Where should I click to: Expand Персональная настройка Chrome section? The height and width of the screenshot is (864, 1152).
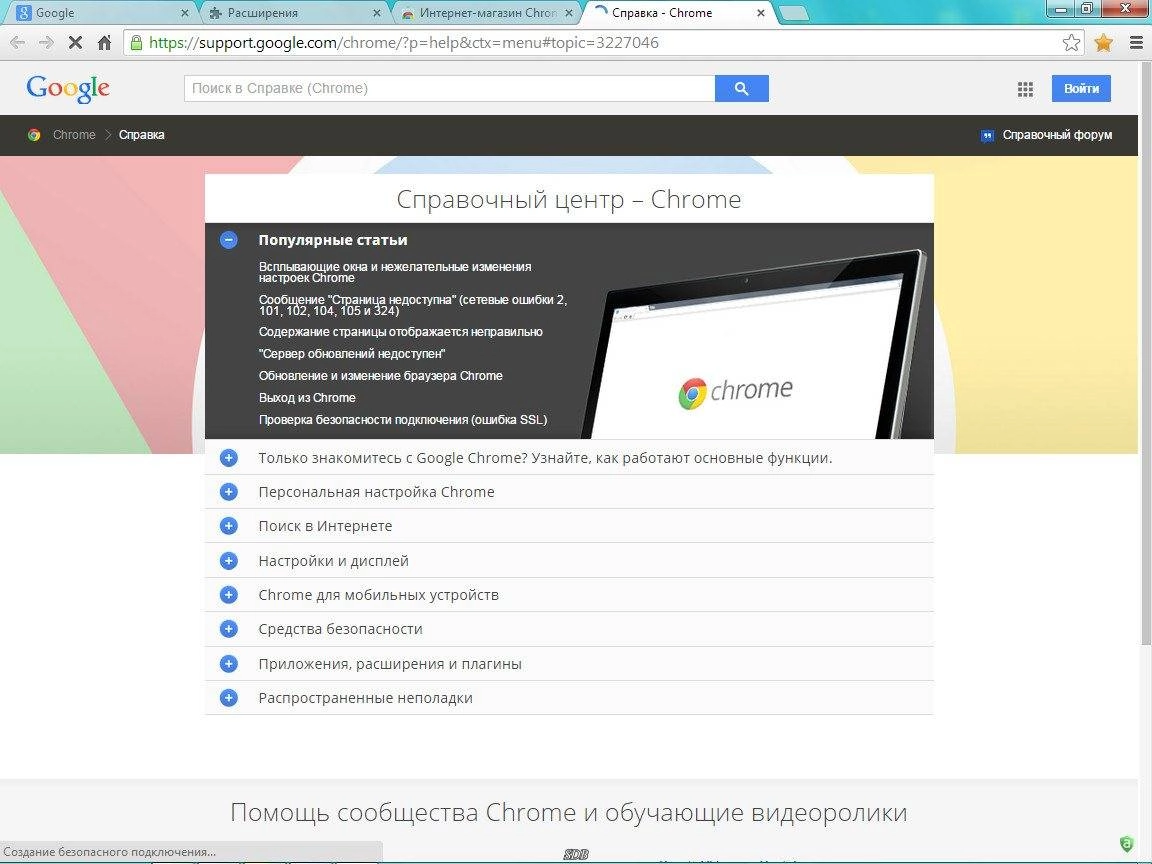tap(228, 492)
